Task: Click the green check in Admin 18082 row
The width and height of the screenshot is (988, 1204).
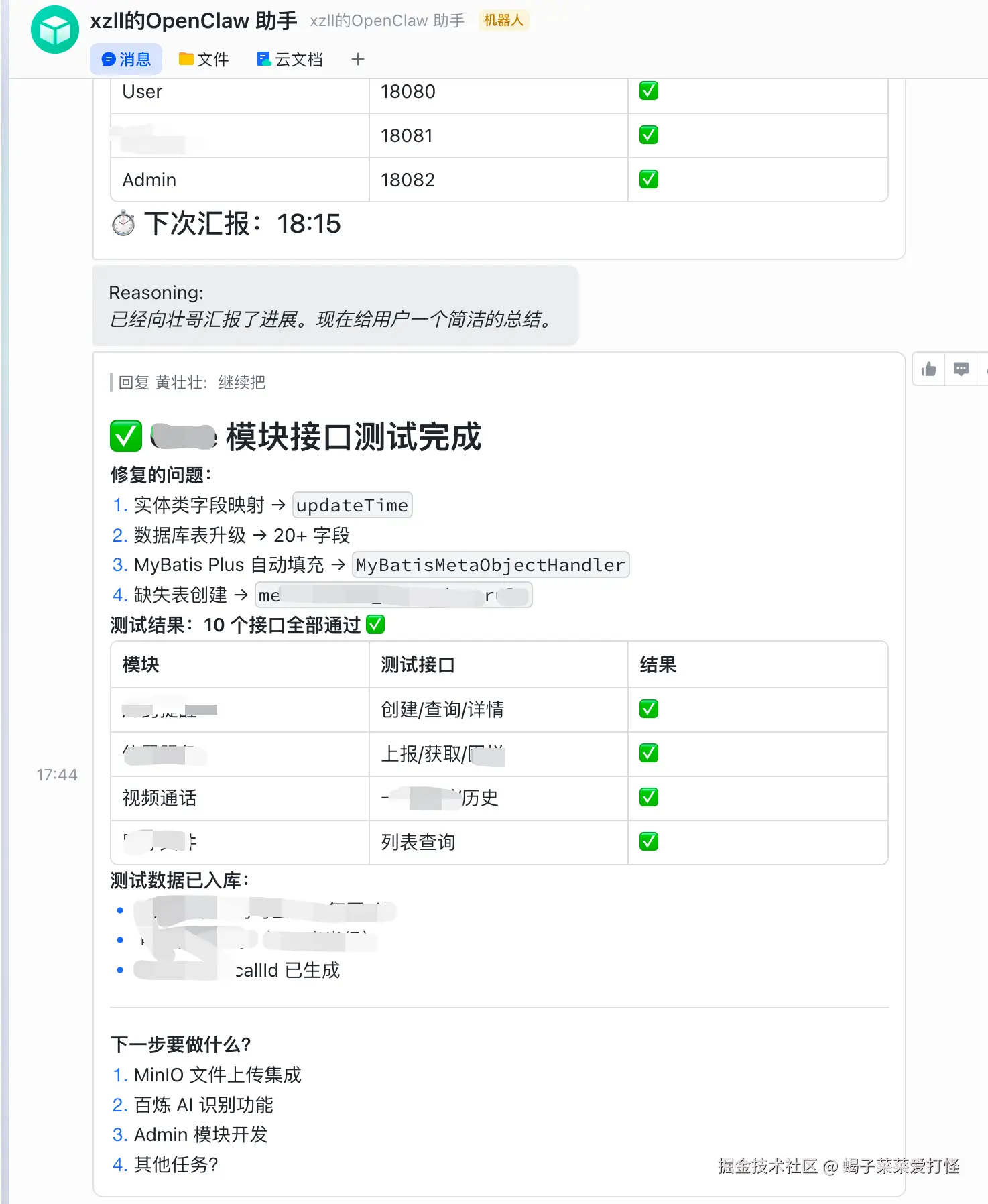Action: [x=649, y=180]
